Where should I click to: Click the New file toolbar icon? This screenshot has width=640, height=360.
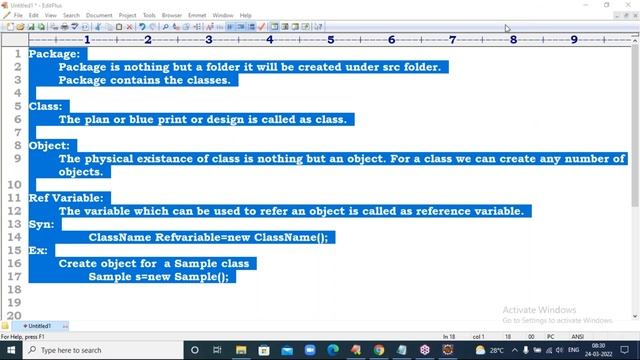point(10,27)
